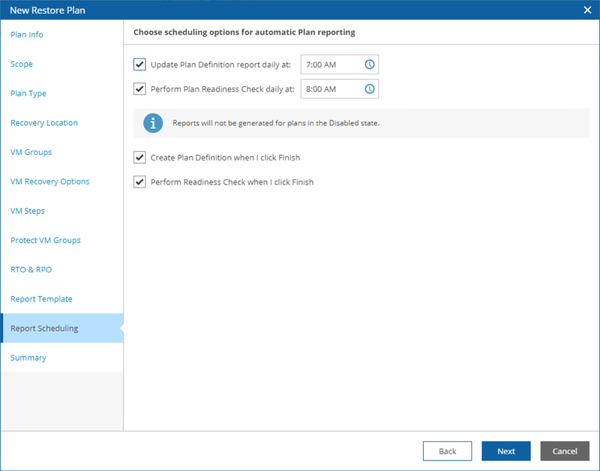600x471 pixels.
Task: Click the blue info icon
Action: click(x=152, y=122)
